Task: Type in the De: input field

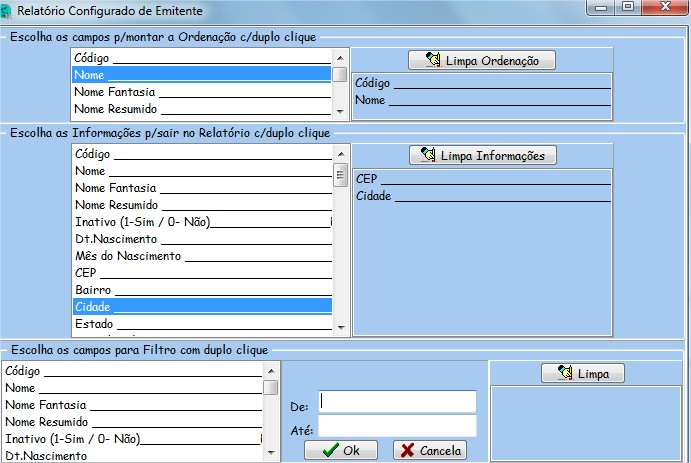Action: coord(397,401)
